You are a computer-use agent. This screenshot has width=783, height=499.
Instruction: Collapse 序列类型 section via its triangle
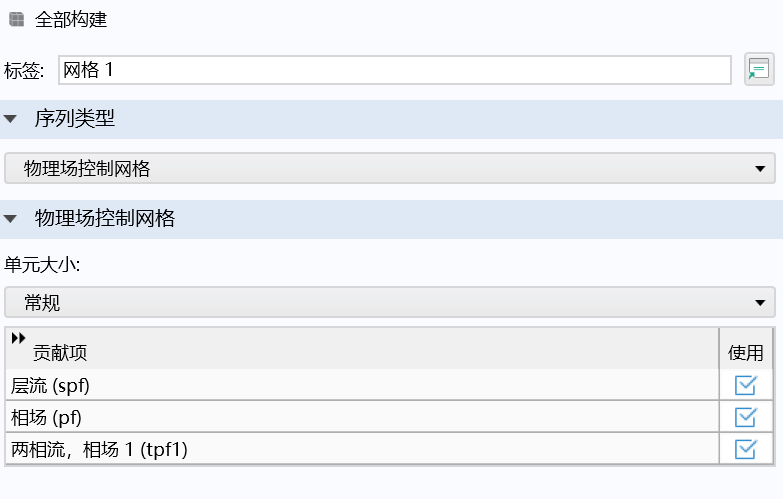point(11,119)
